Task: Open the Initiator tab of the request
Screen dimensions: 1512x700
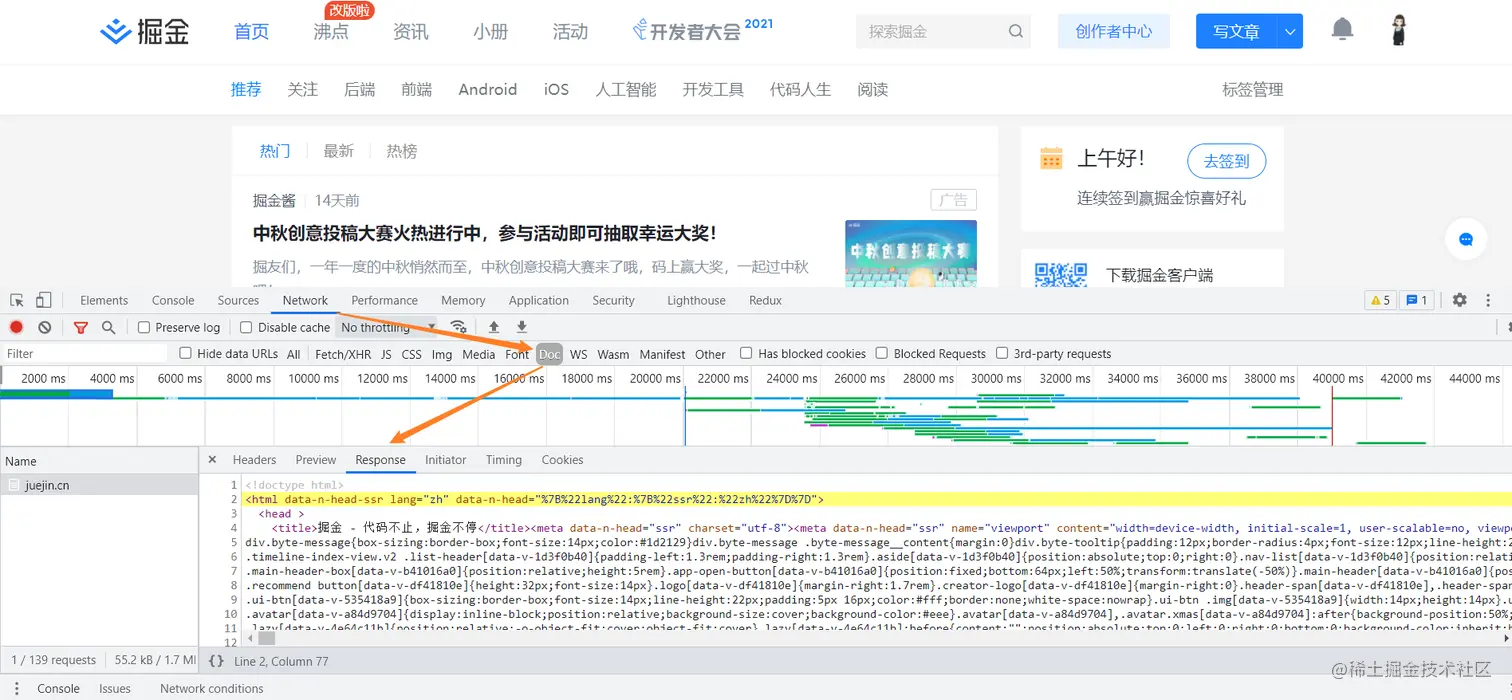Action: pos(446,460)
